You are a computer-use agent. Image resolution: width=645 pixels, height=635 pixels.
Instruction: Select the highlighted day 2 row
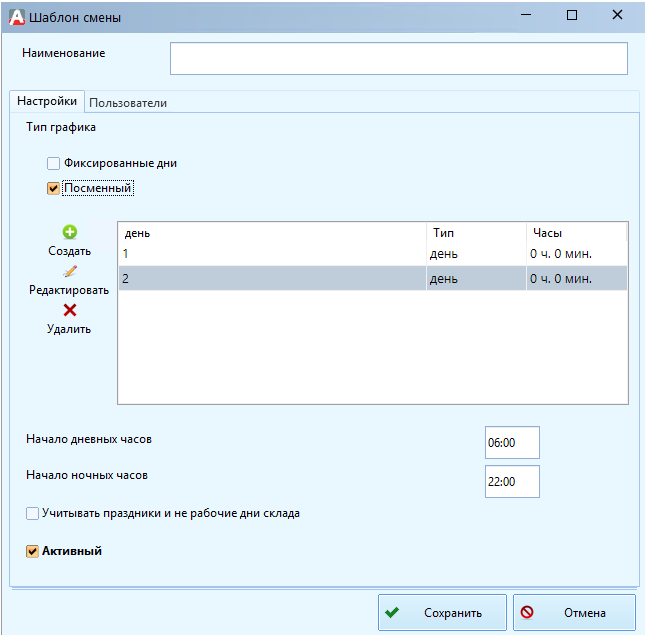pos(270,279)
